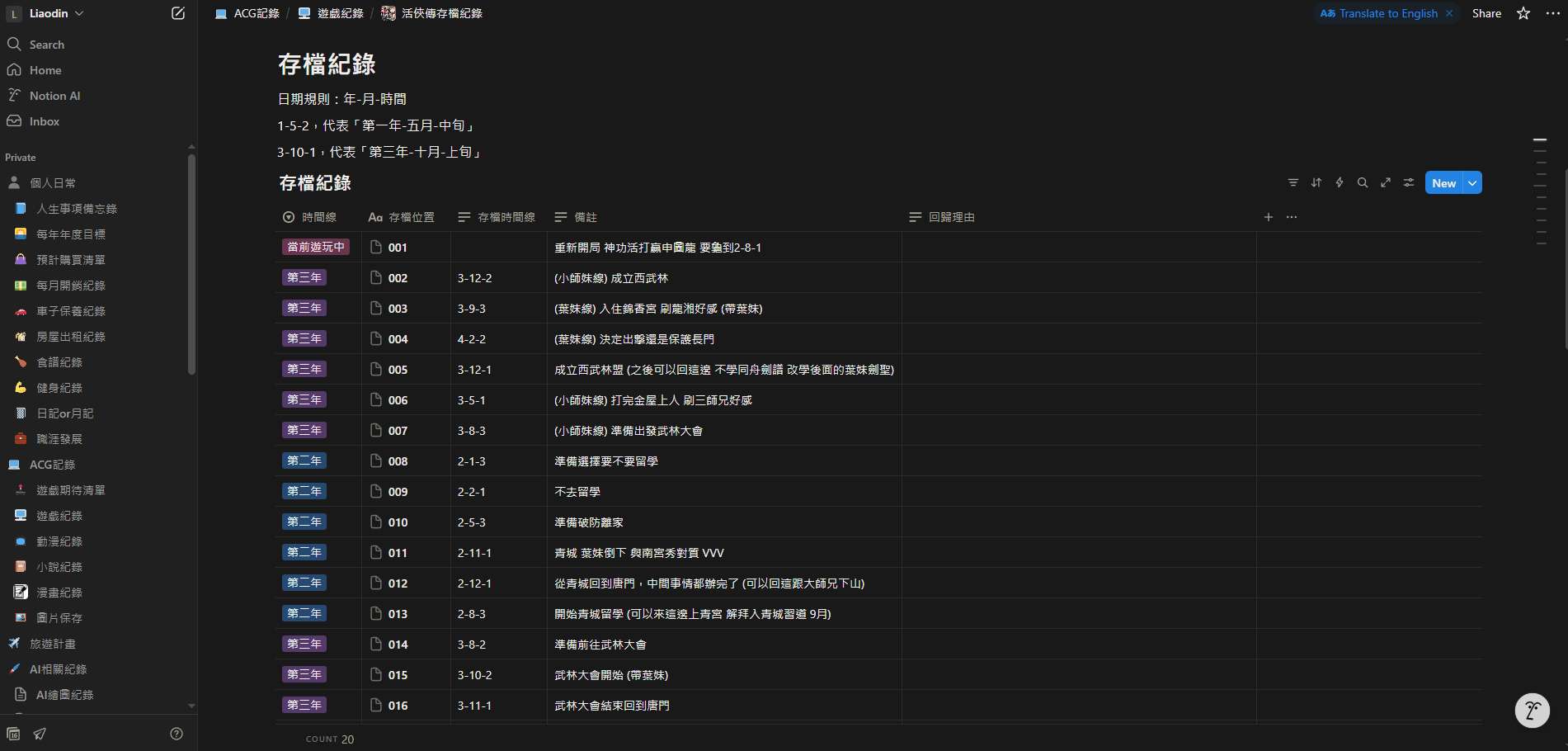Open the database sort icon
The image size is (1568, 751).
click(1316, 182)
